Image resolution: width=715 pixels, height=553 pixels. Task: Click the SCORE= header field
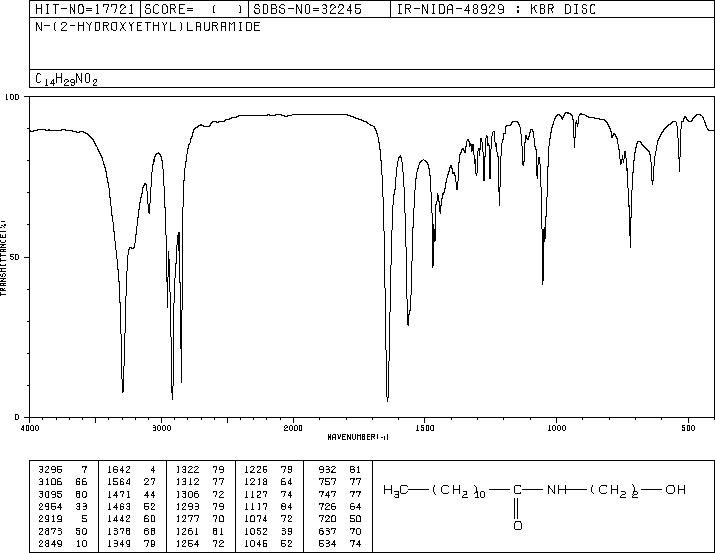tap(194, 9)
